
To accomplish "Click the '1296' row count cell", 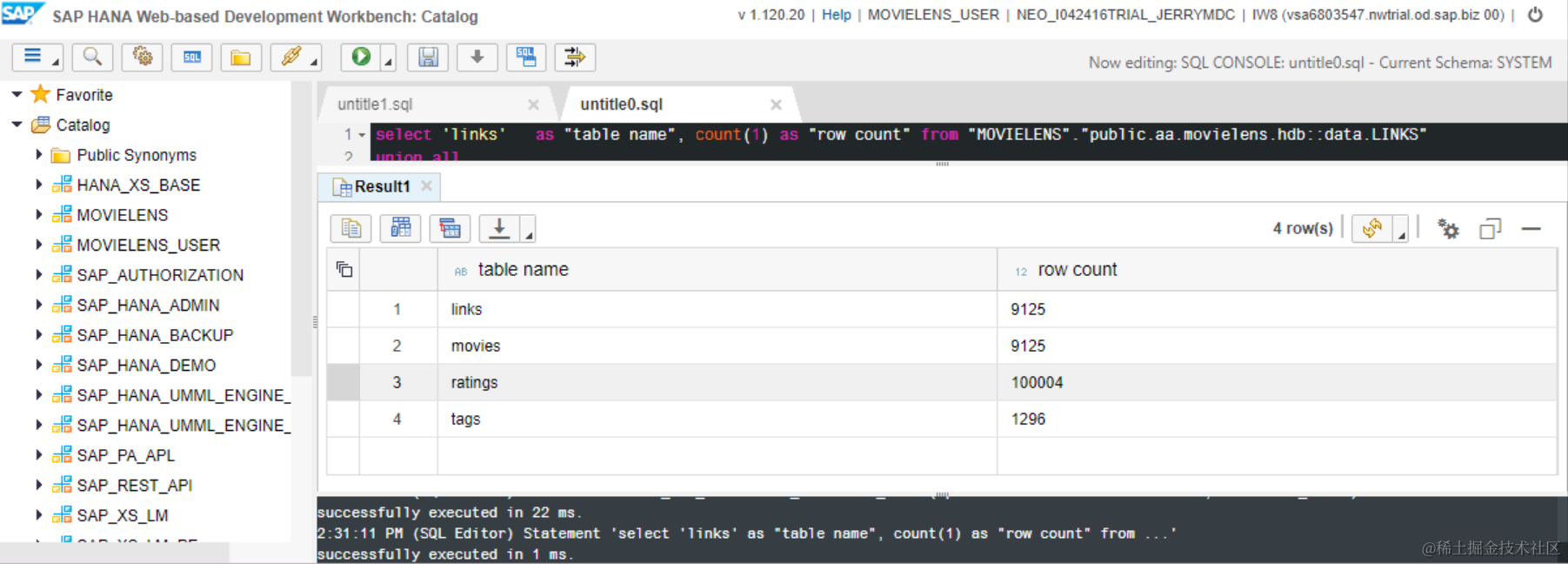I will click(1277, 419).
